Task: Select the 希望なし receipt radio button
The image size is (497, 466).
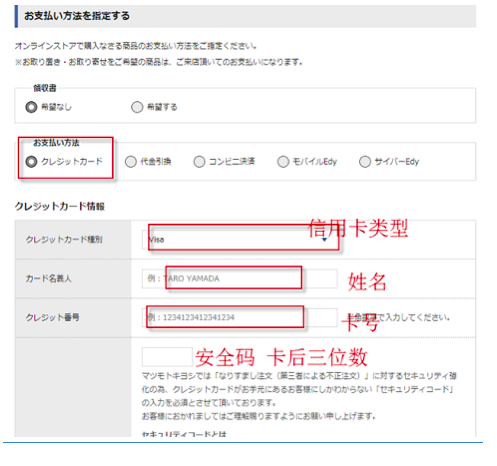Action: [31, 107]
